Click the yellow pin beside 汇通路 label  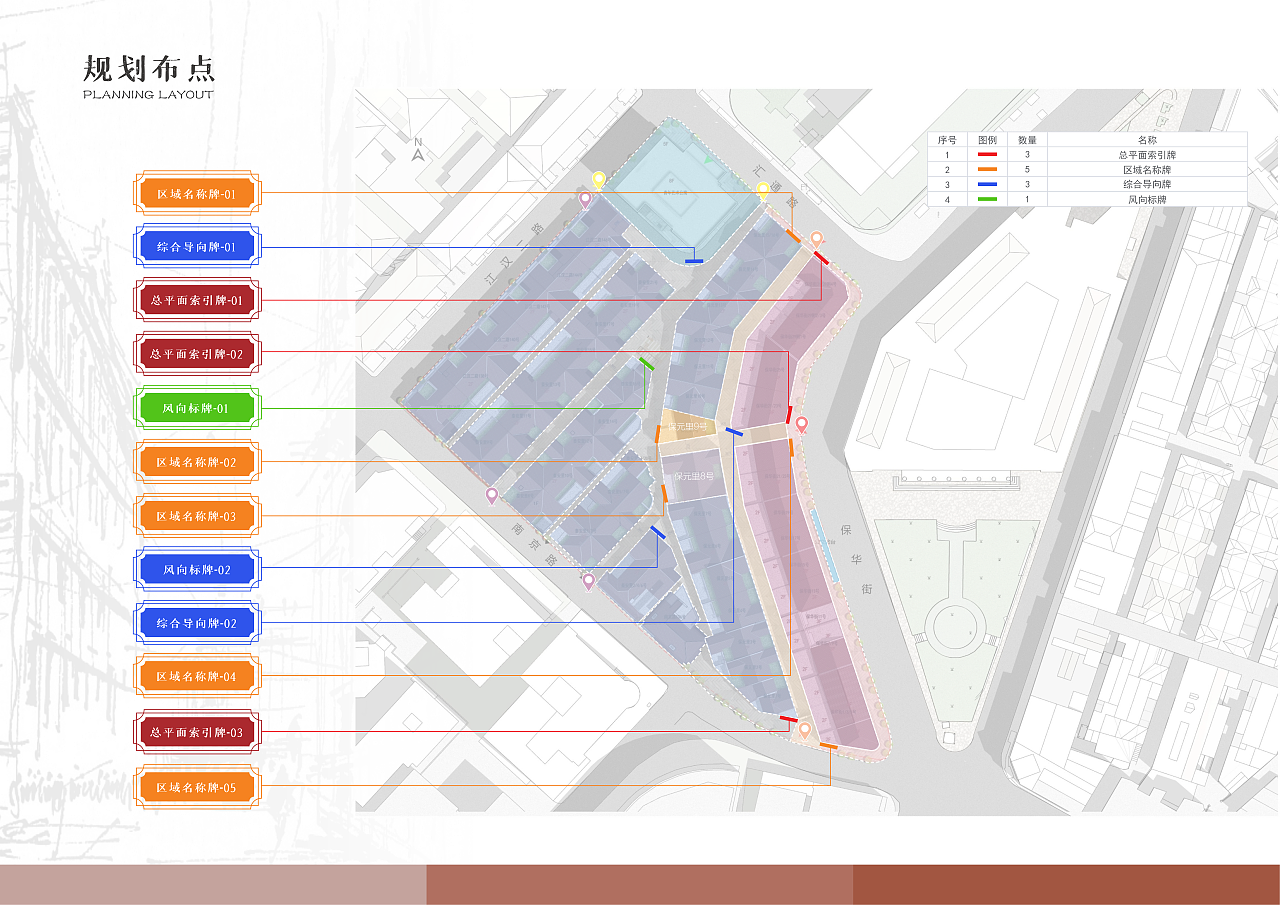pyautogui.click(x=763, y=191)
